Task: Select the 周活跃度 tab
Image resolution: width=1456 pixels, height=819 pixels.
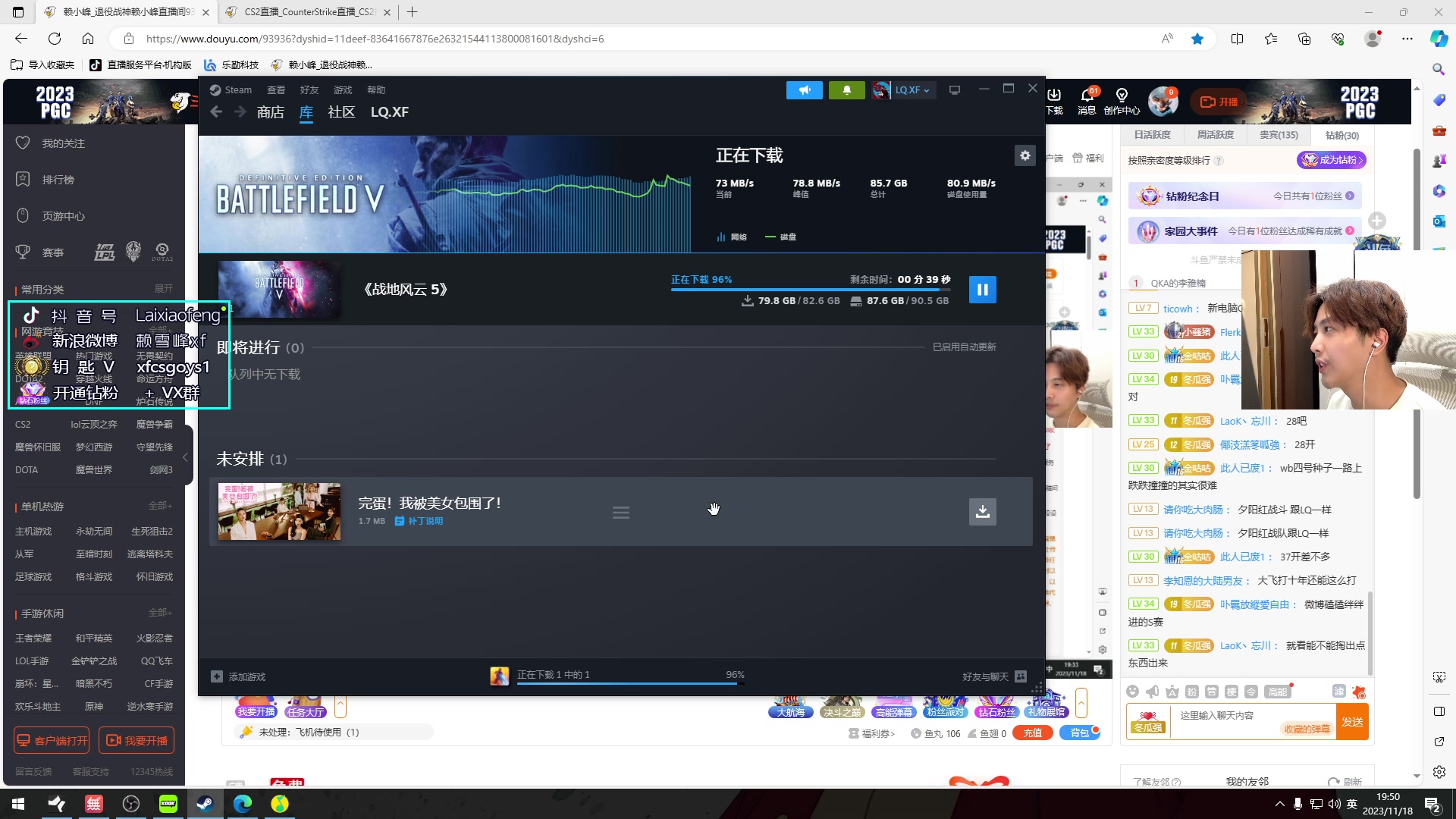Action: (1216, 135)
